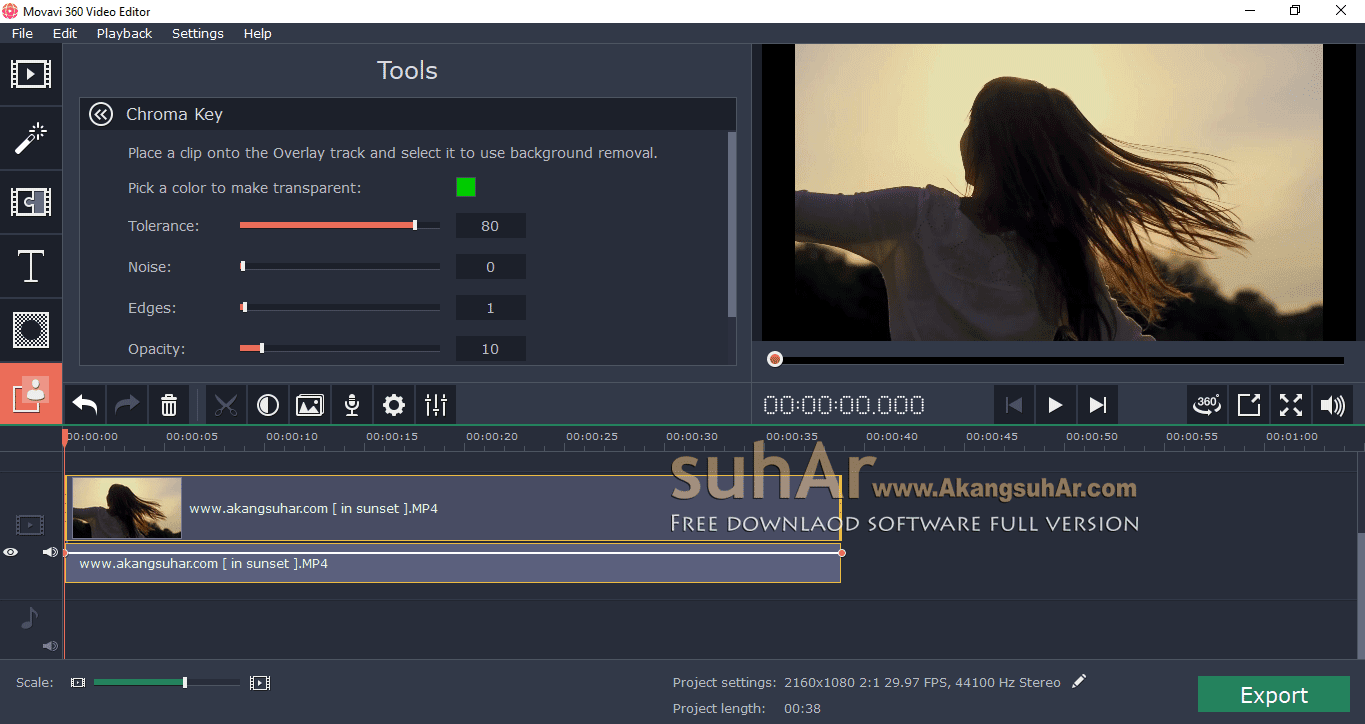Mute the audio track speaker
Screen dimensions: 1365x724
[x=50, y=646]
